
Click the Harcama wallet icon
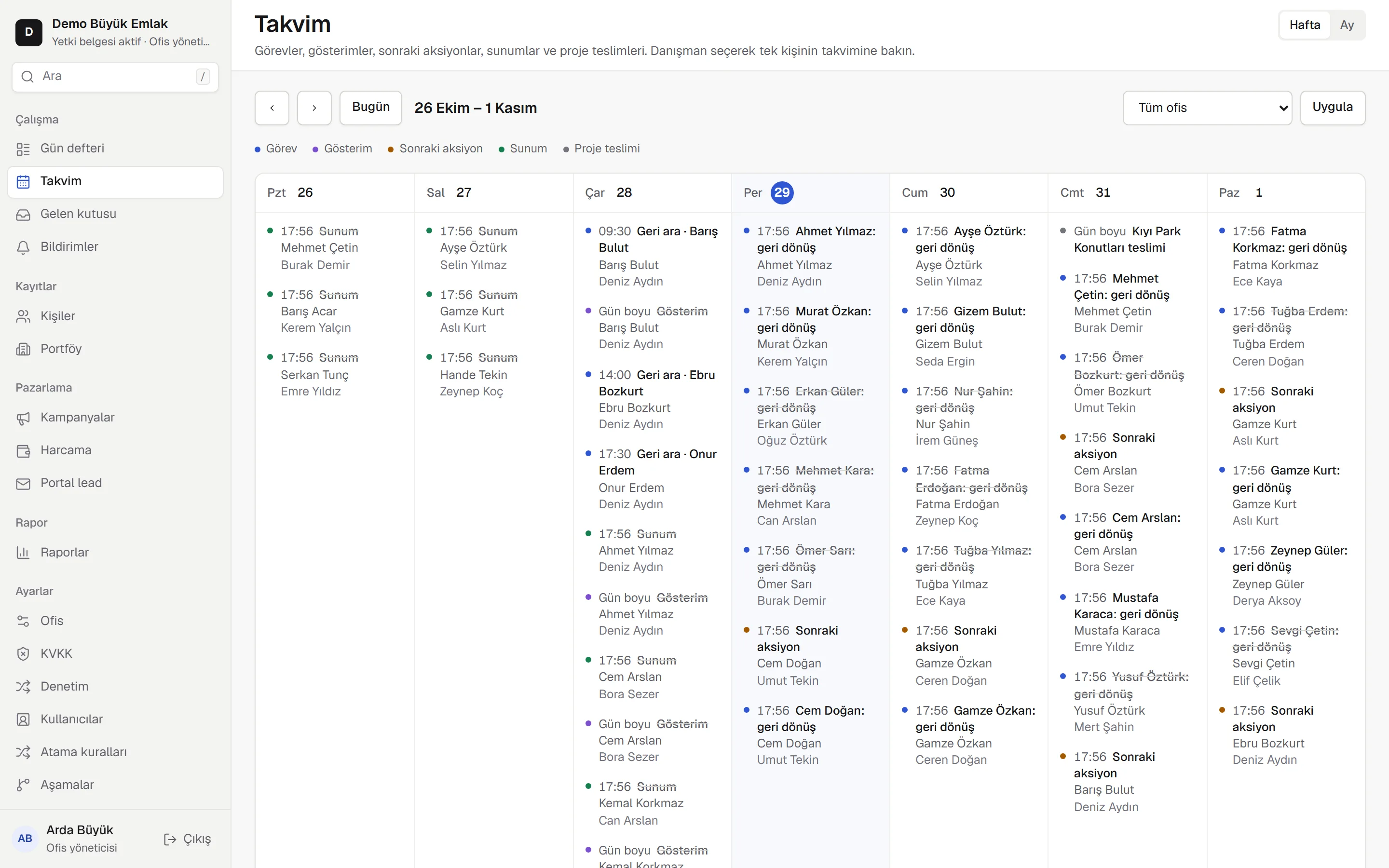[23, 451]
